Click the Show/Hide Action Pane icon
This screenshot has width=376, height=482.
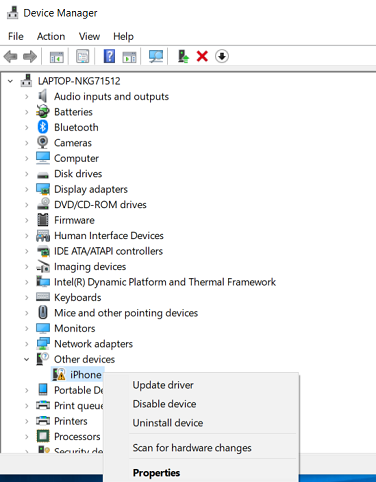[129, 56]
